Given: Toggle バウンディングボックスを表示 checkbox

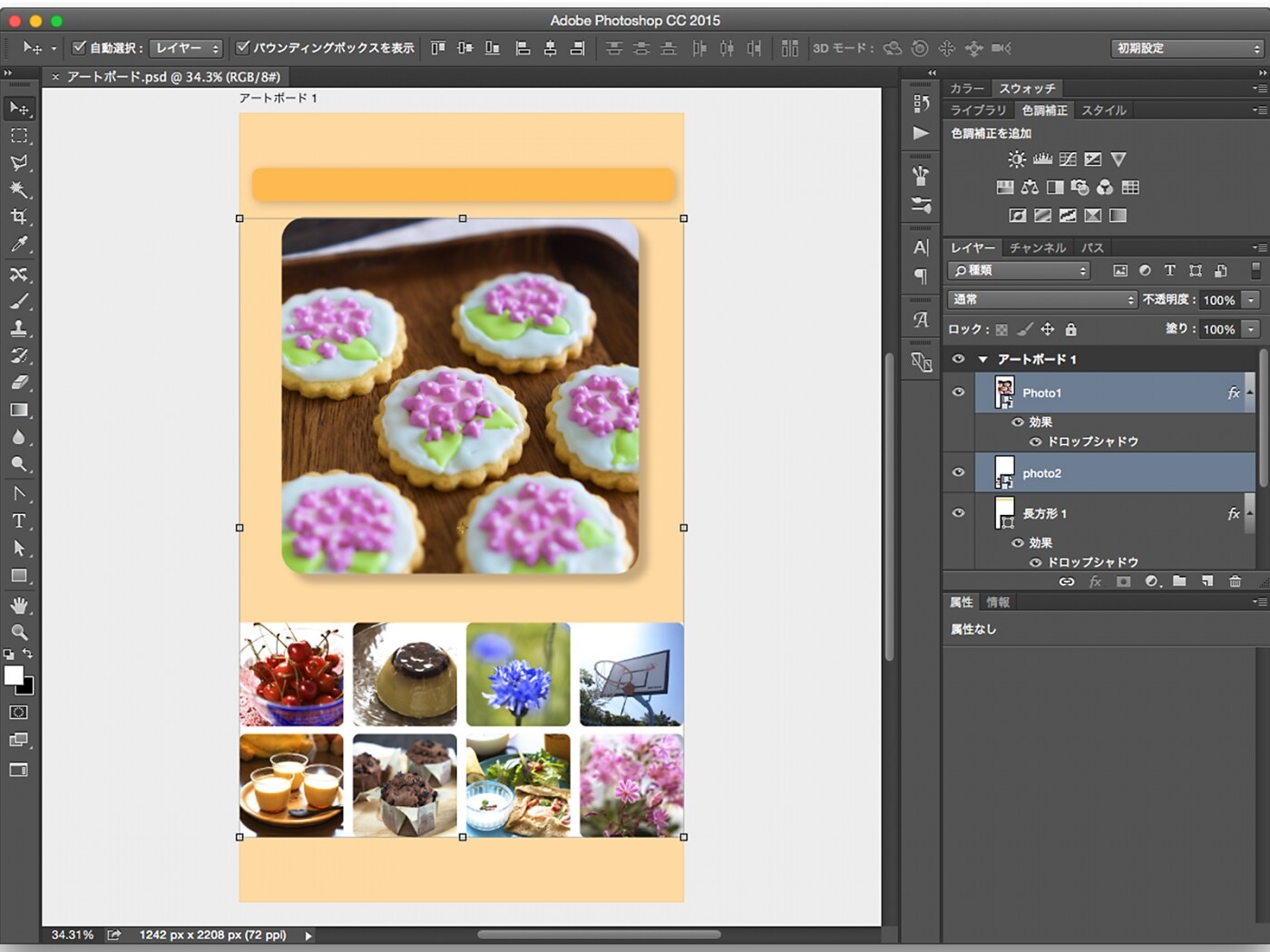Looking at the screenshot, I should point(242,47).
